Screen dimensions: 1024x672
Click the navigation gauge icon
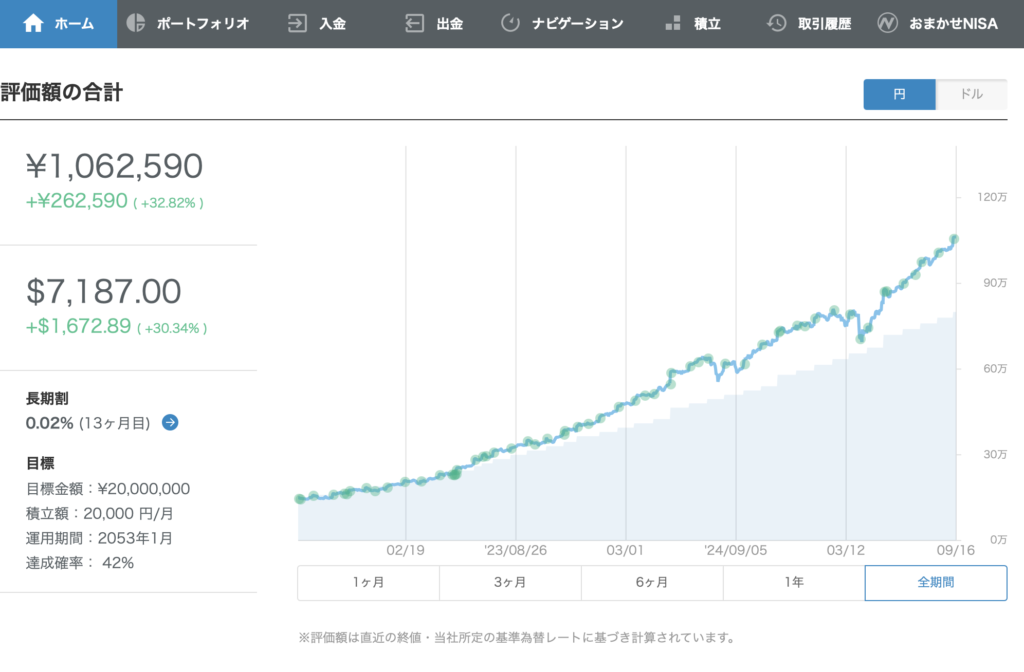[510, 23]
